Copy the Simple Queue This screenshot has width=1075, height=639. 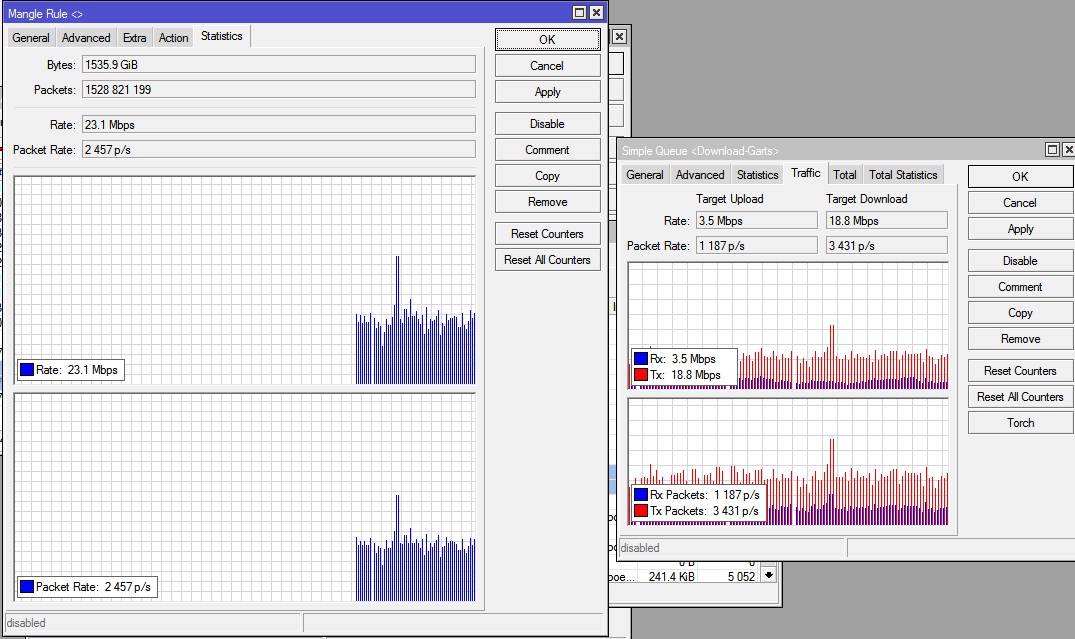coord(1020,313)
